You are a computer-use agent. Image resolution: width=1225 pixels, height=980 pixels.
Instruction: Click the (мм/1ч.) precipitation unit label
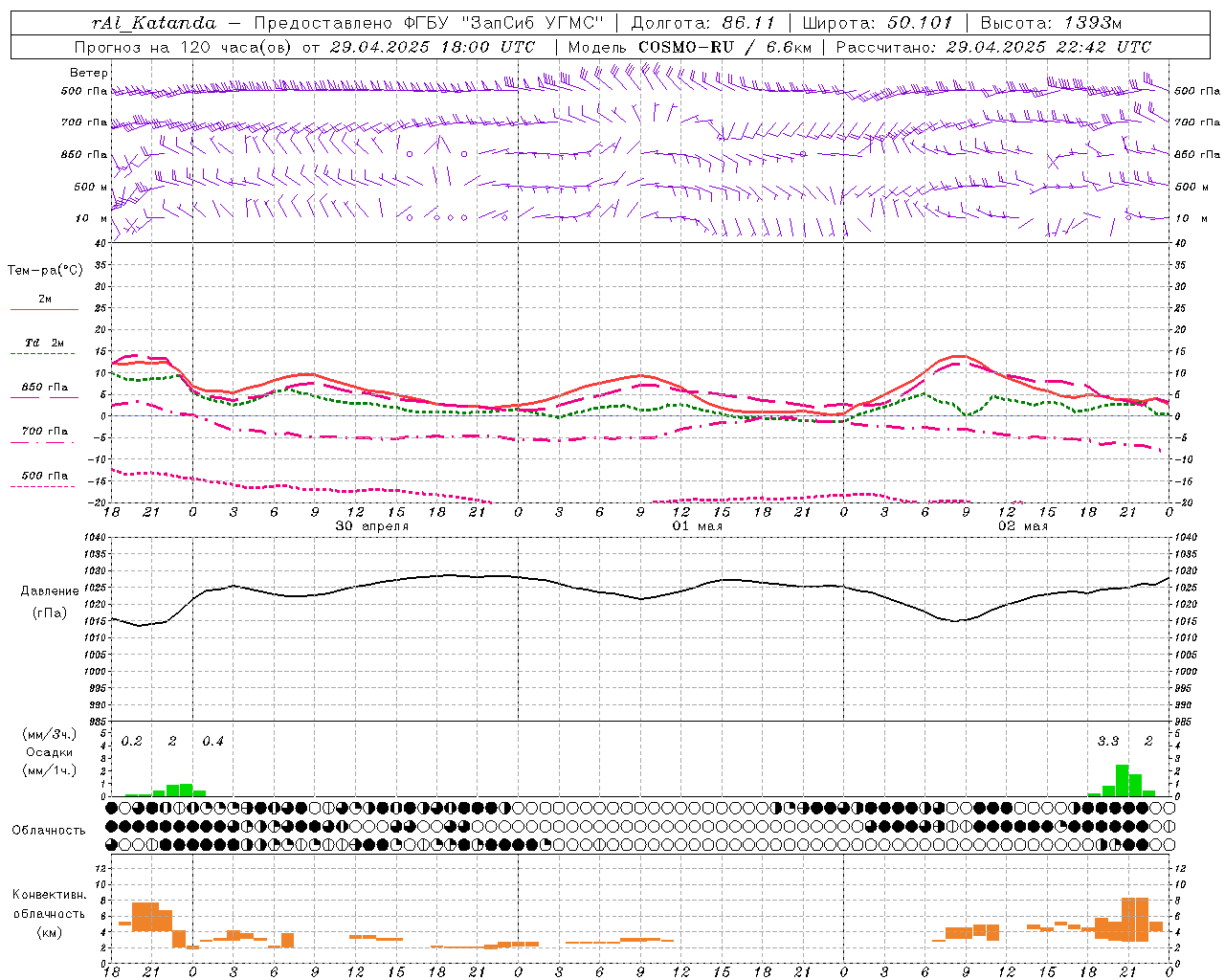49,770
